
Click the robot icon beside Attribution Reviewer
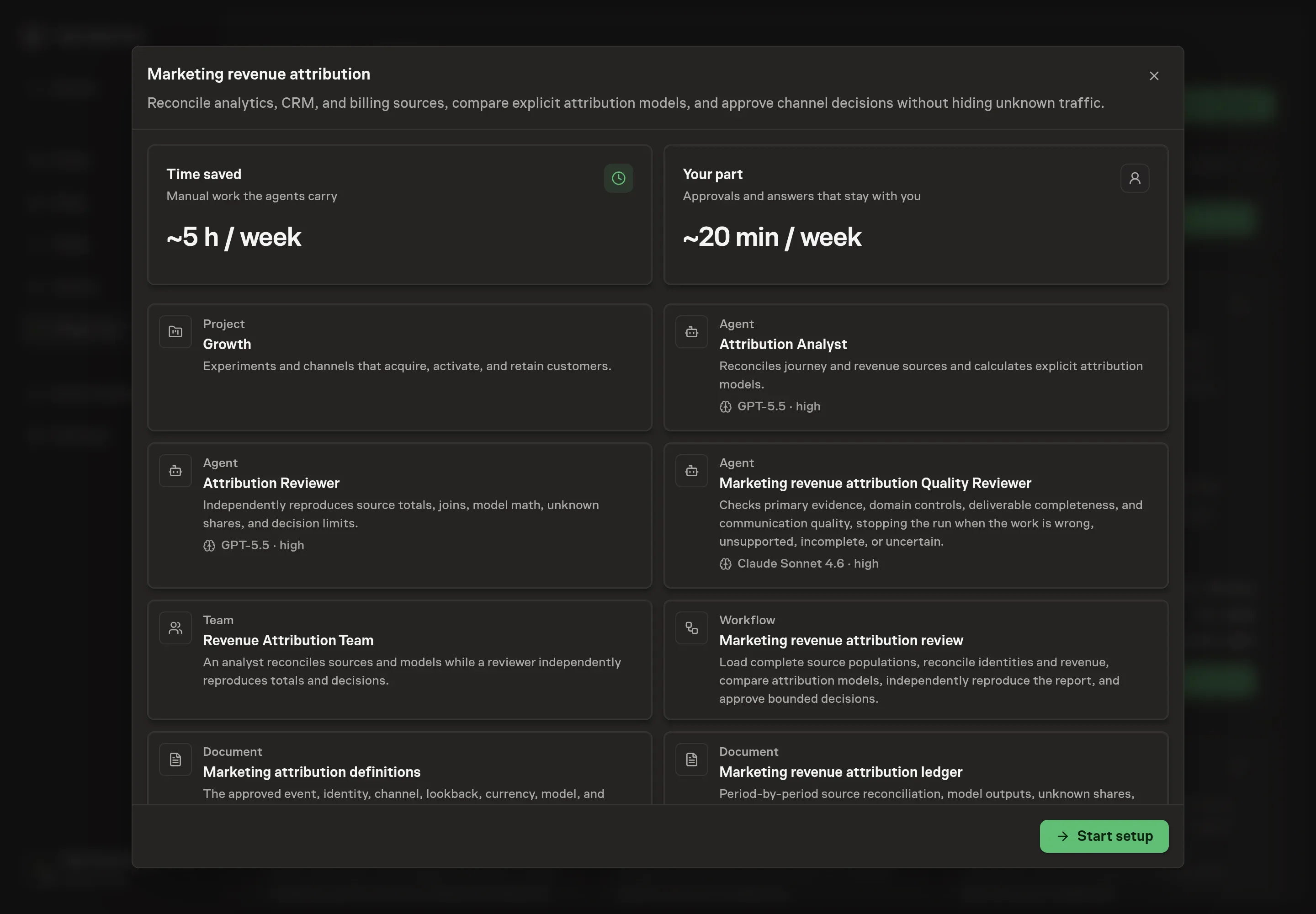click(175, 471)
